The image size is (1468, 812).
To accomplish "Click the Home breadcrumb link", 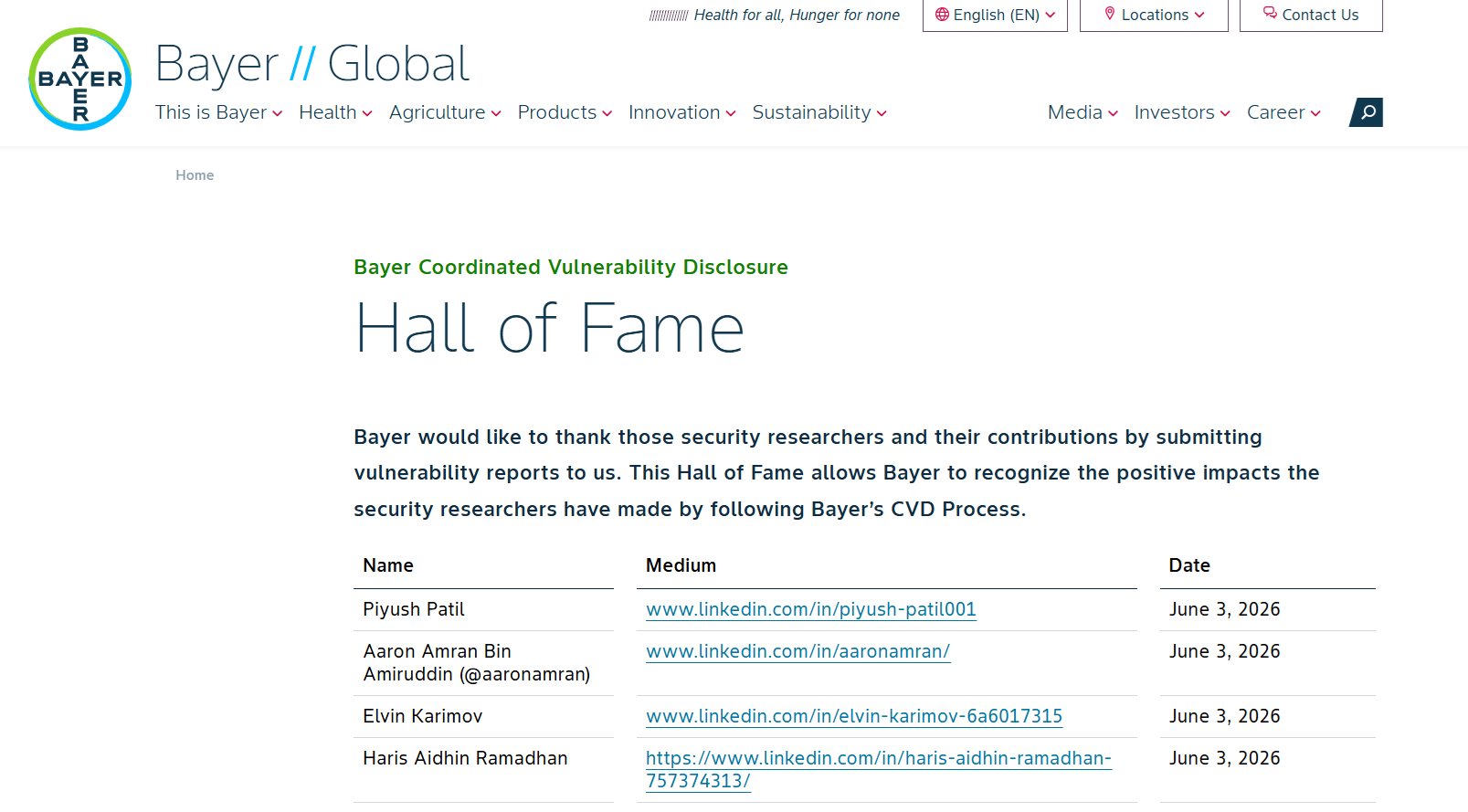I will pos(195,175).
